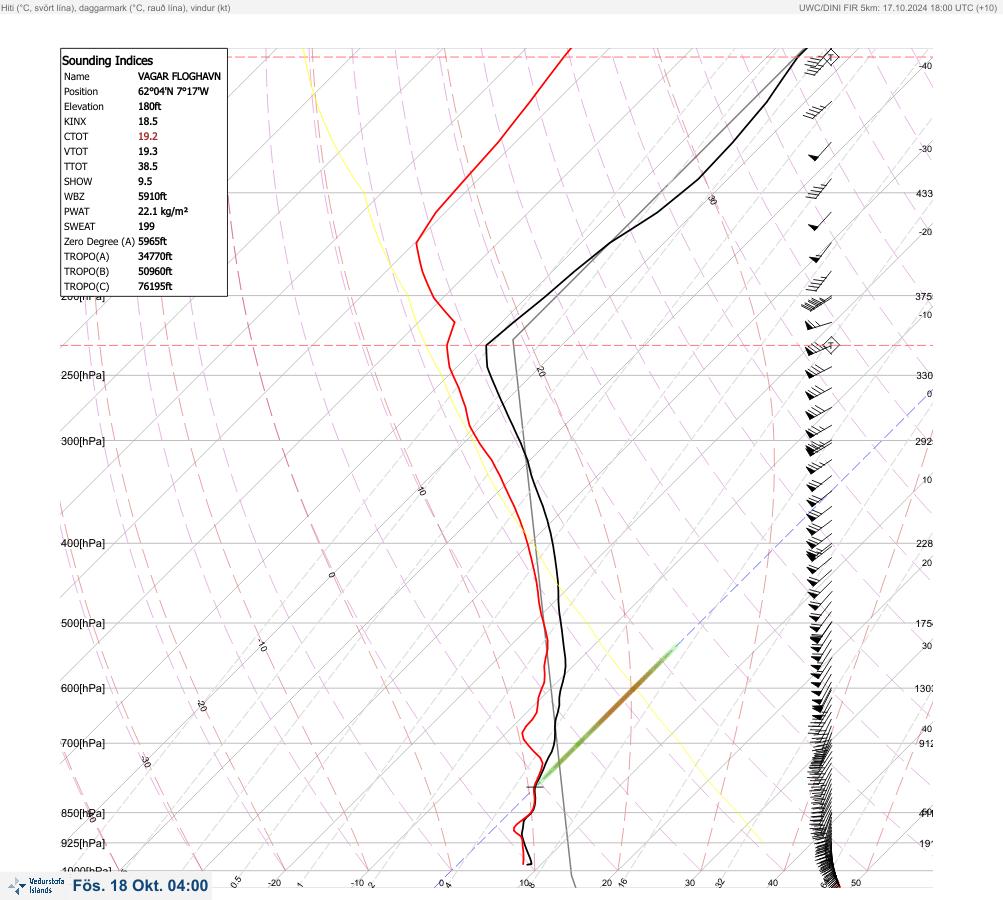The height and width of the screenshot is (900, 1003).
Task: Click the 'Fös. 18 Okt. 04:00' timestamp
Action: (140, 886)
